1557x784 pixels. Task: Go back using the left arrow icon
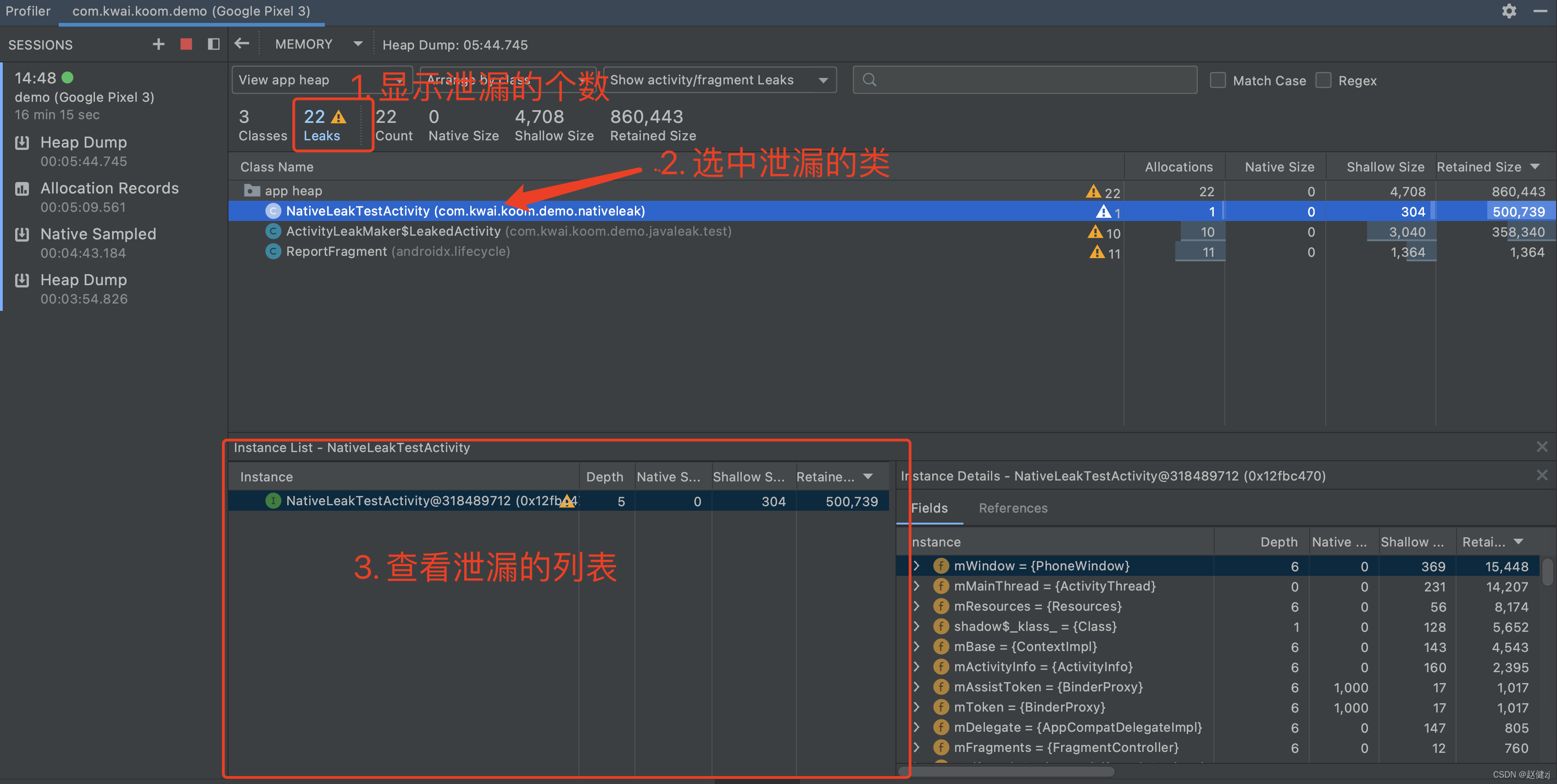(x=242, y=44)
